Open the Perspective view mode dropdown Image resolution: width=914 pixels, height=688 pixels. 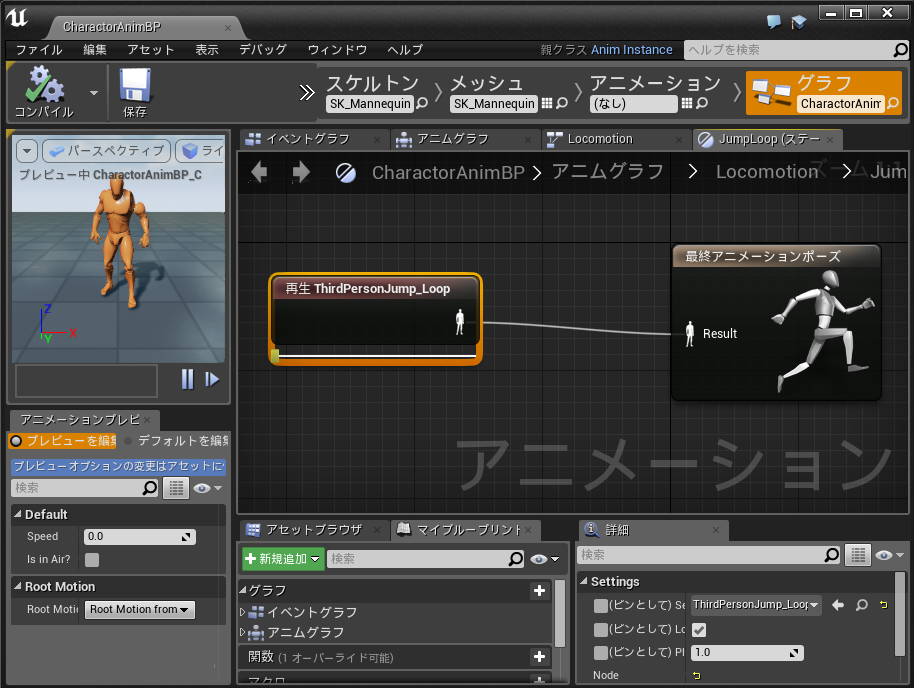107,151
